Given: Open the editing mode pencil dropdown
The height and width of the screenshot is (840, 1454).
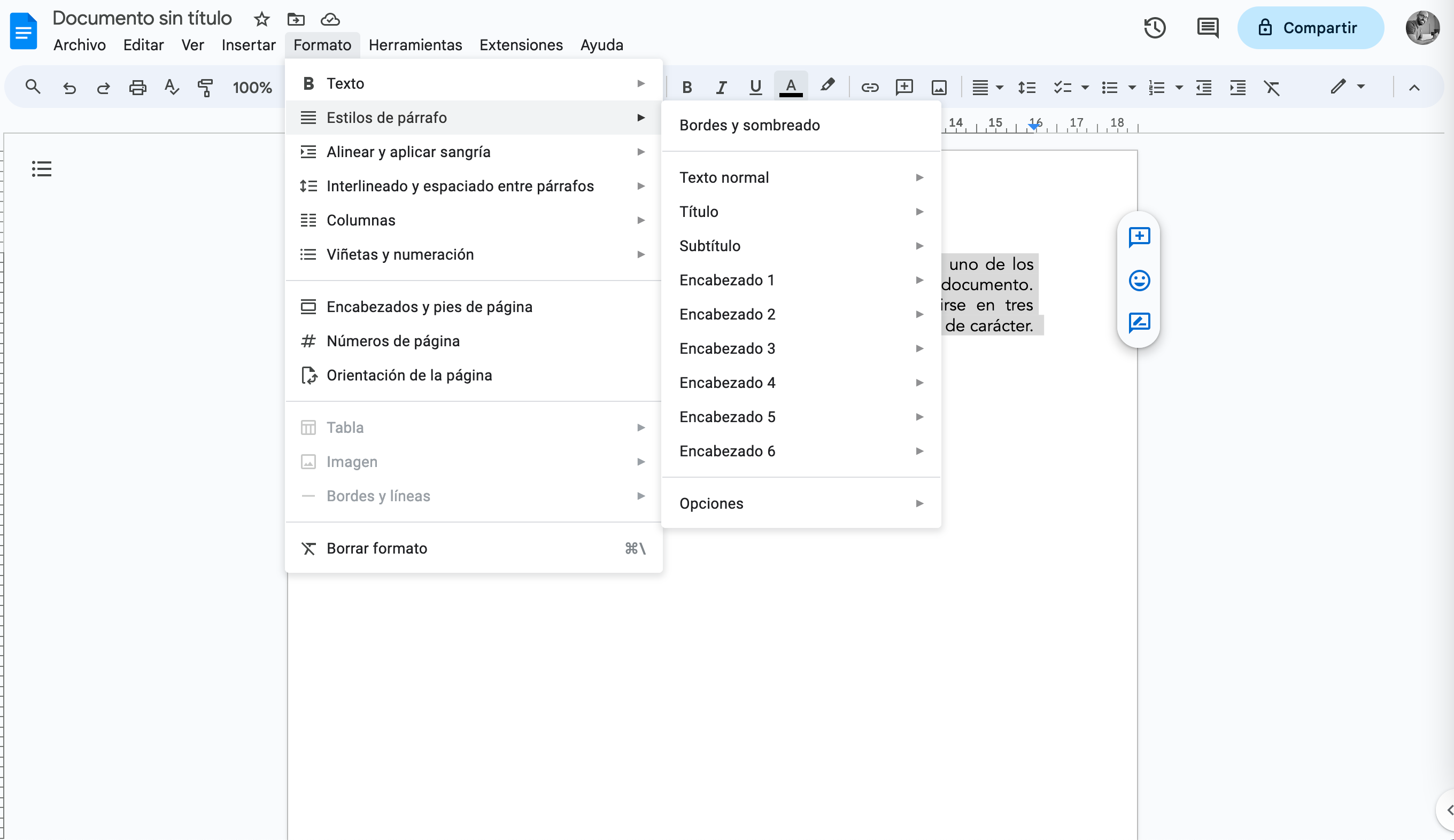Looking at the screenshot, I should 1347,88.
